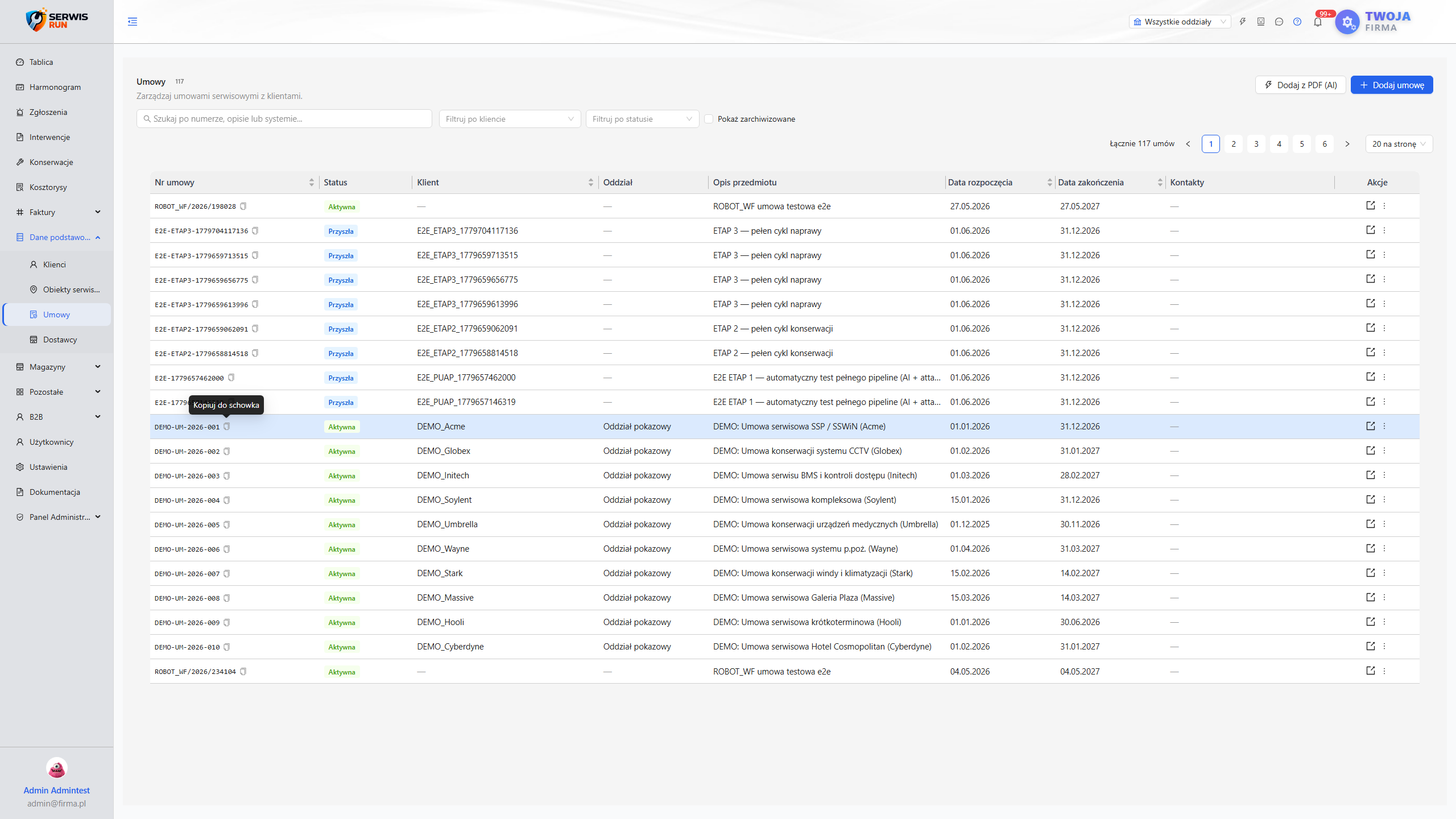Click the Twoja Firma gear logo
Viewport: 1456px width, 819px height.
(1347, 22)
